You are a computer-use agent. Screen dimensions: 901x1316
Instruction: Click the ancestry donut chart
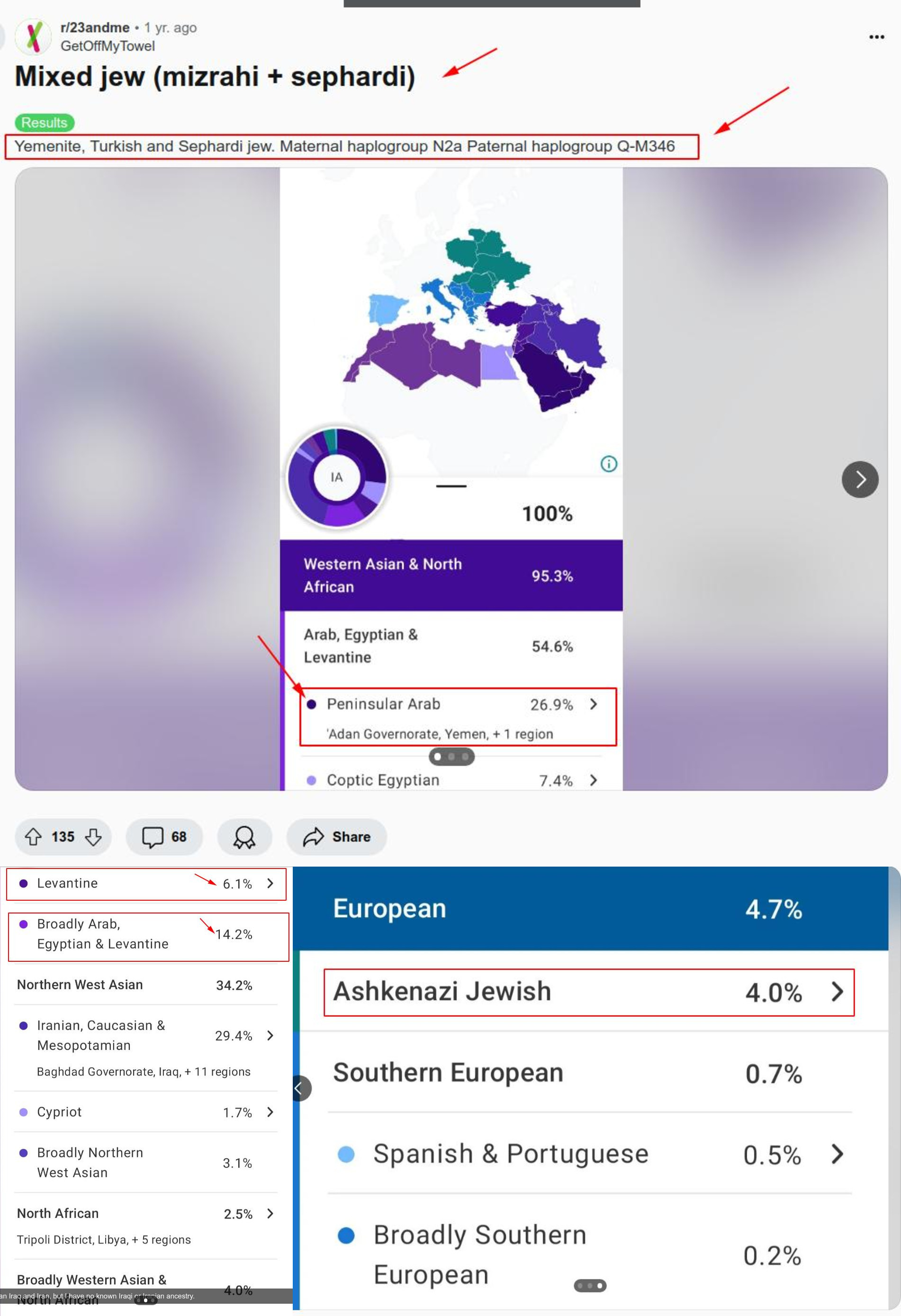point(337,477)
